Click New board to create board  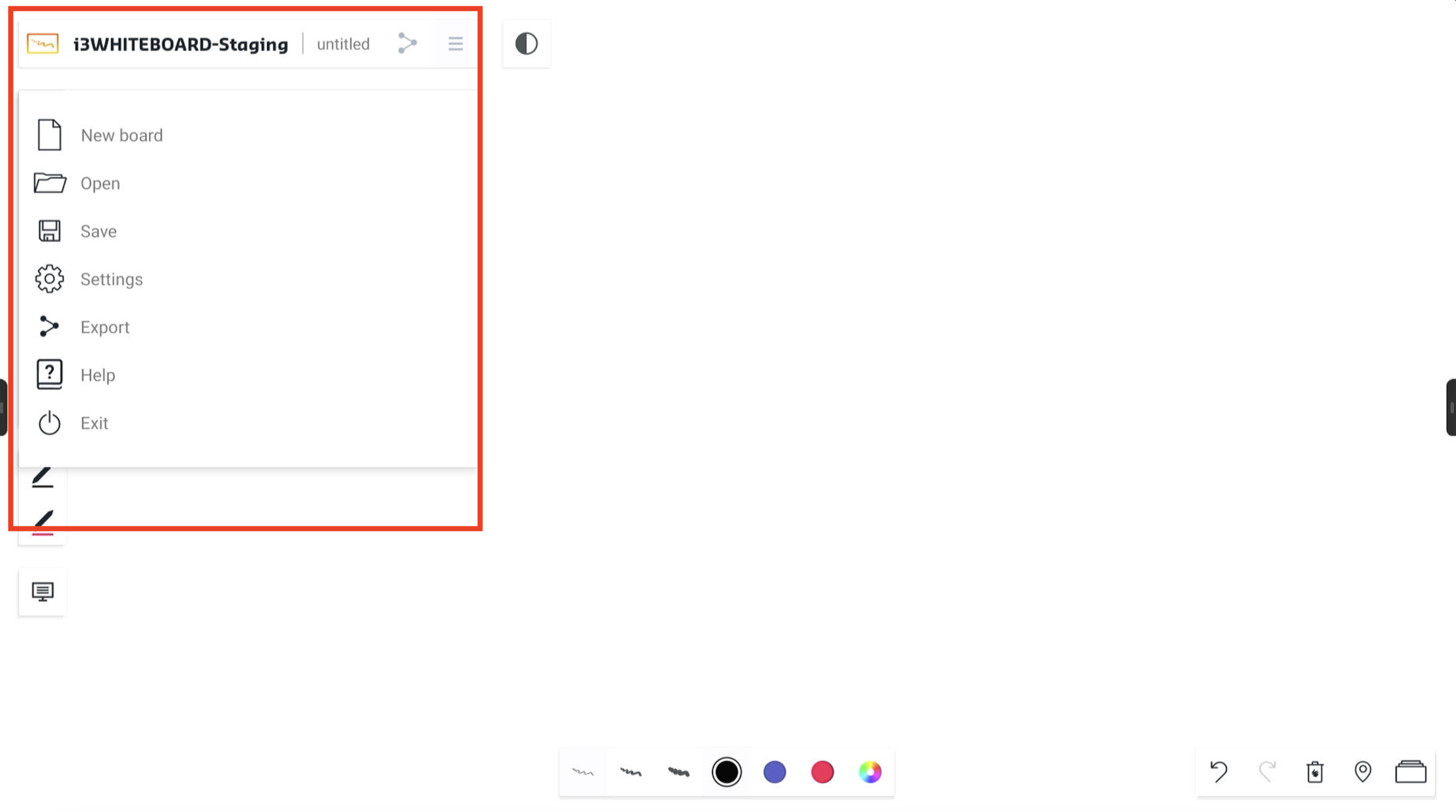(121, 134)
